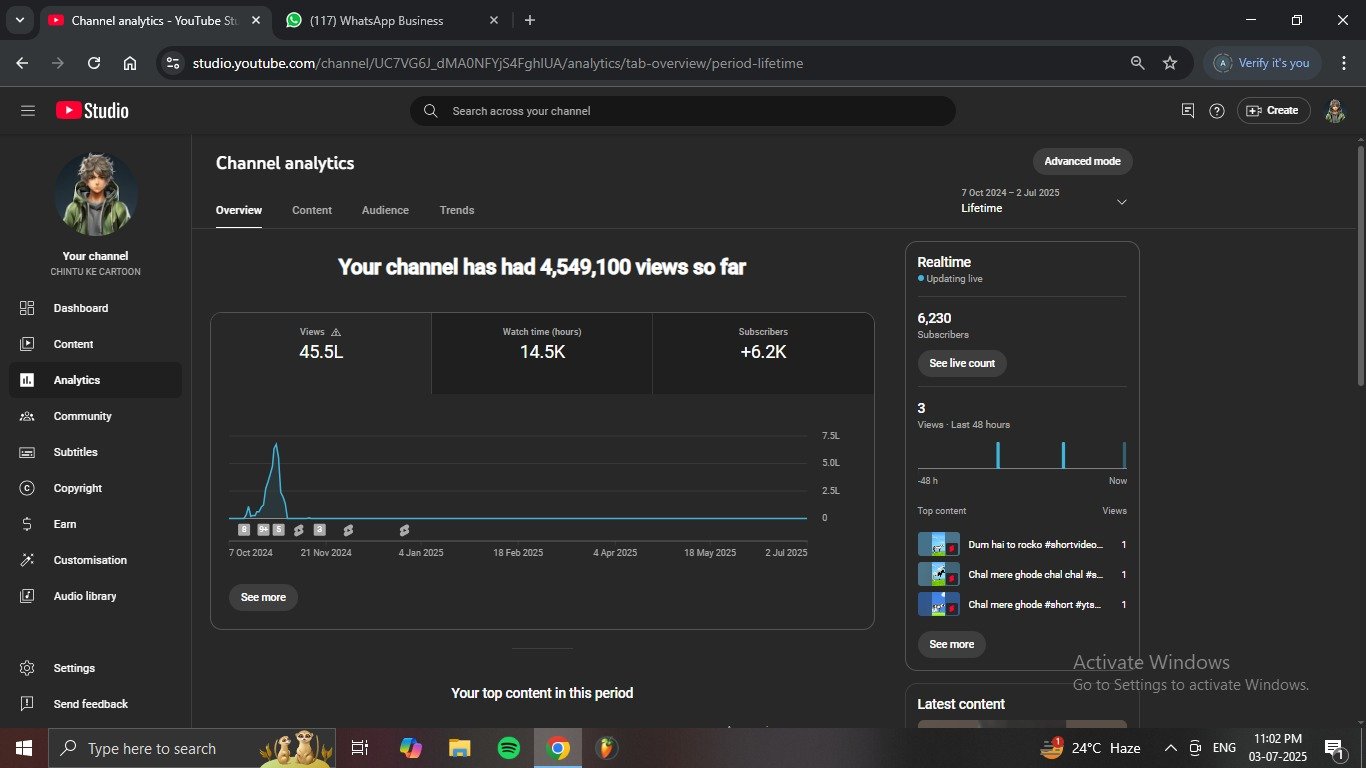Click See more in Realtime panel
The height and width of the screenshot is (768, 1366).
[x=951, y=644]
